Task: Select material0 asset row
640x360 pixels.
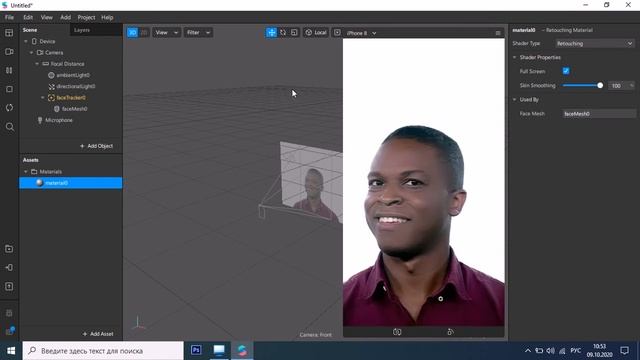Action: coord(71,183)
